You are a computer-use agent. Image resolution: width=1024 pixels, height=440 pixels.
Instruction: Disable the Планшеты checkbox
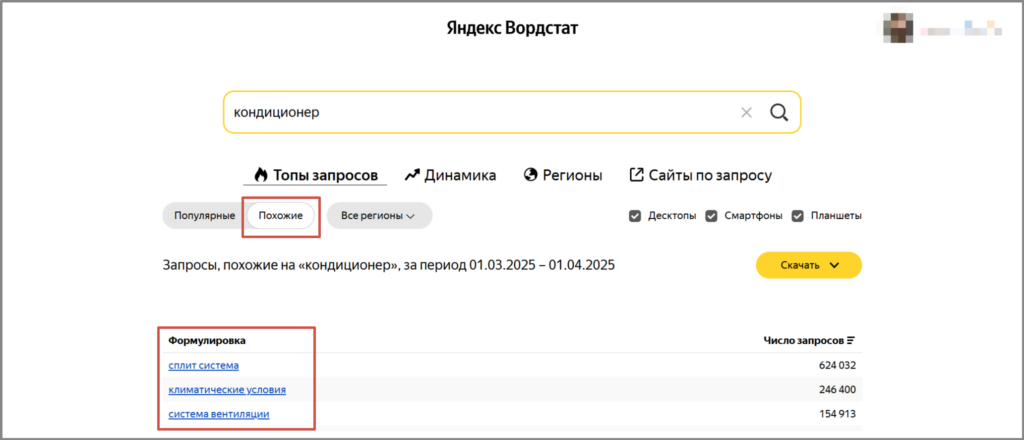click(798, 215)
